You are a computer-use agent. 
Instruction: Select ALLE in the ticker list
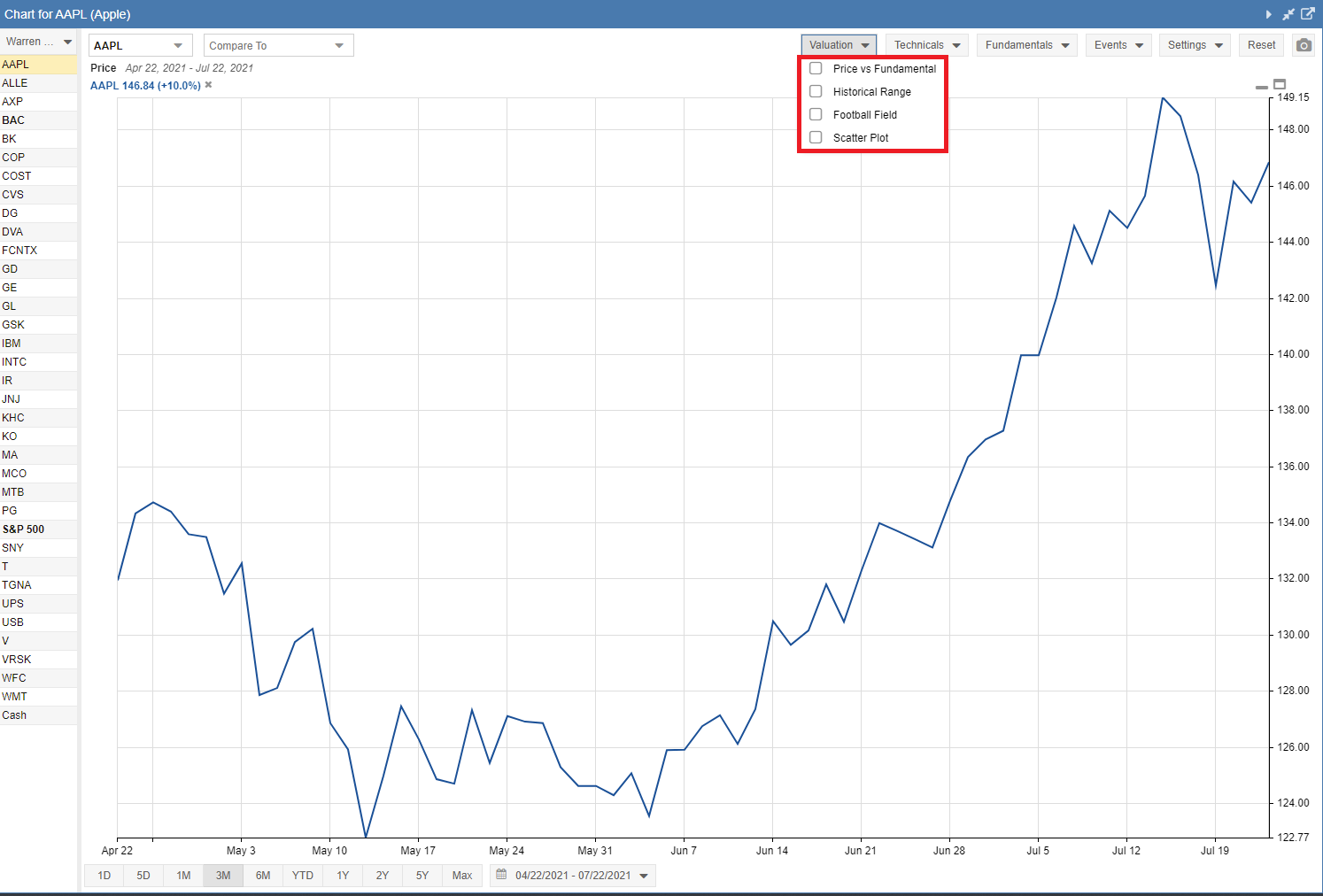(x=39, y=83)
